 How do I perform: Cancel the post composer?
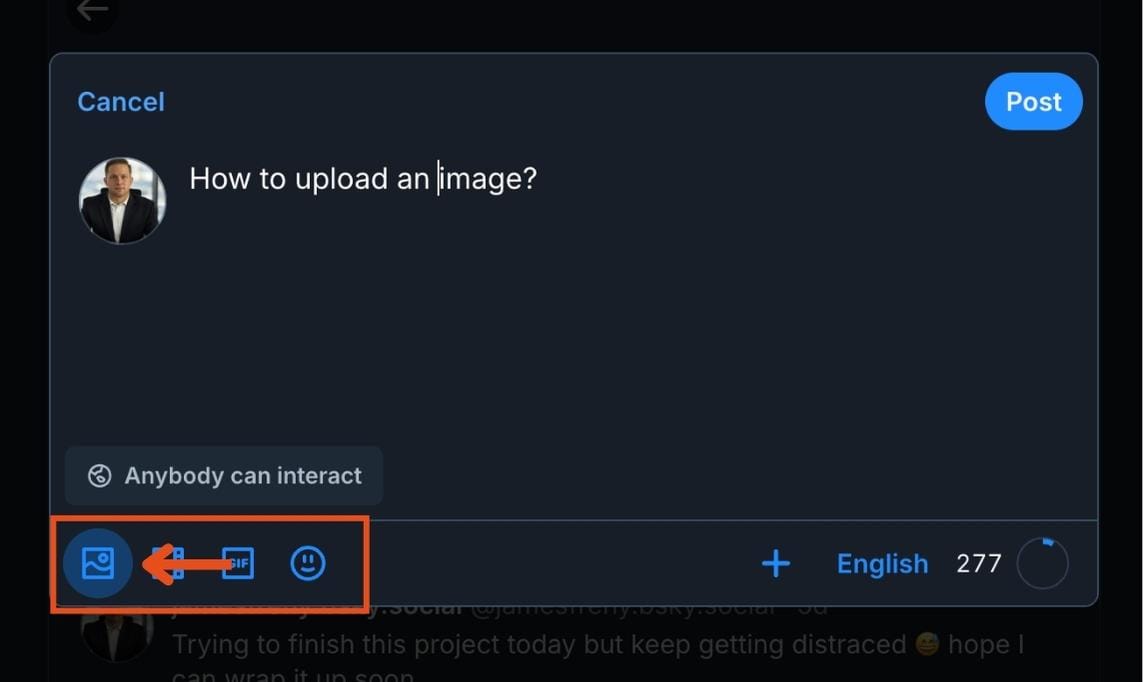pyautogui.click(x=121, y=102)
